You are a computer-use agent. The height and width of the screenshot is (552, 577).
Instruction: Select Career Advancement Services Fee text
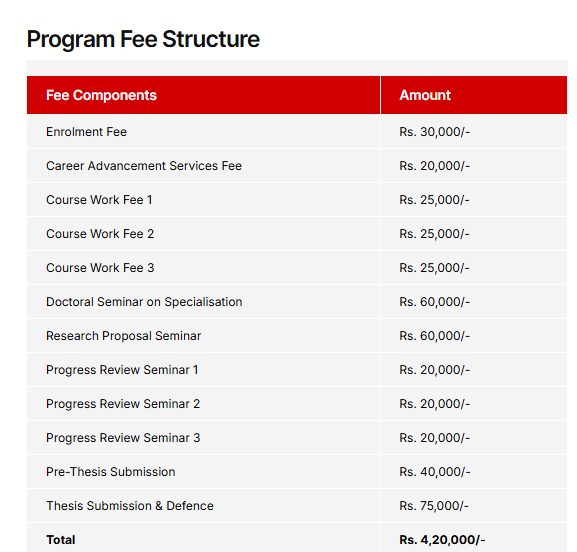(x=144, y=166)
